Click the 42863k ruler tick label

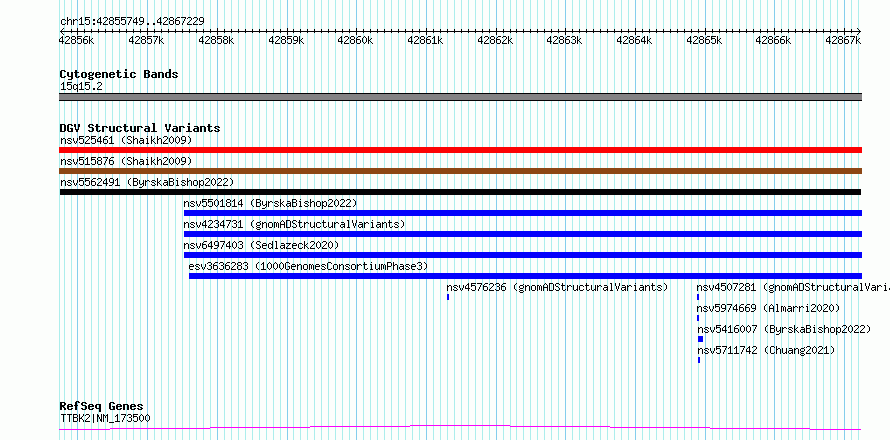pyautogui.click(x=564, y=40)
